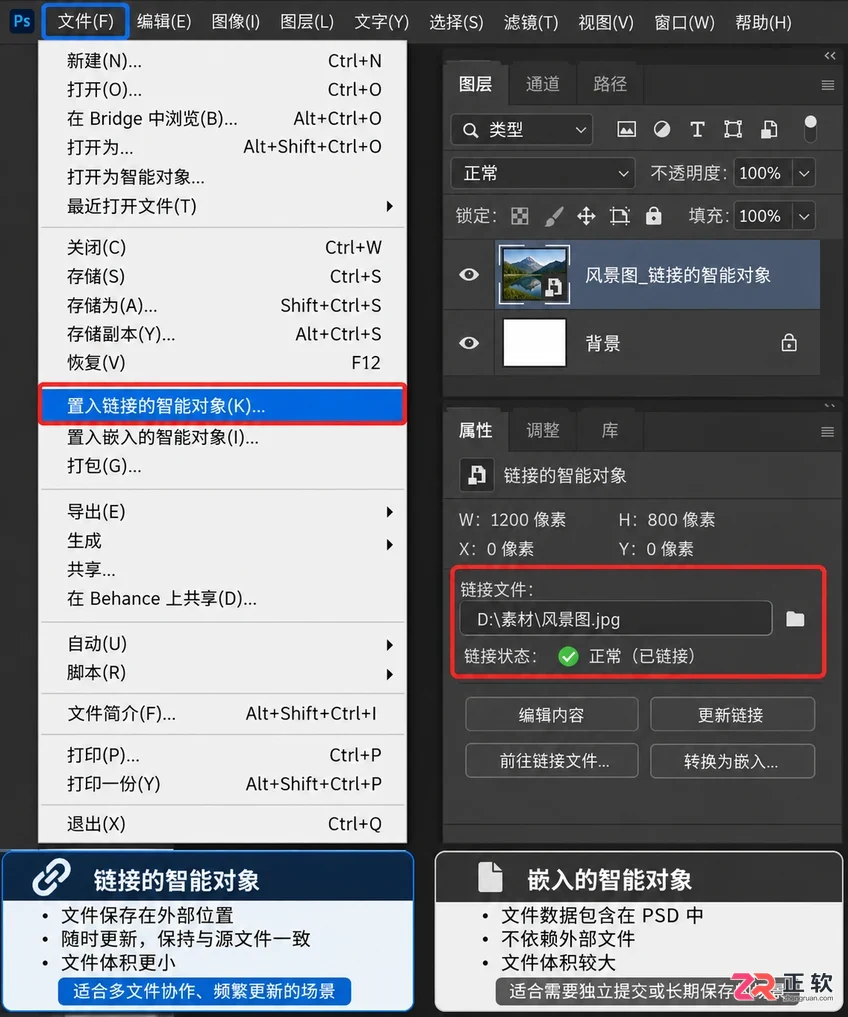Collapse the properties panel double-arrow icon
848x1017 pixels.
[x=830, y=405]
